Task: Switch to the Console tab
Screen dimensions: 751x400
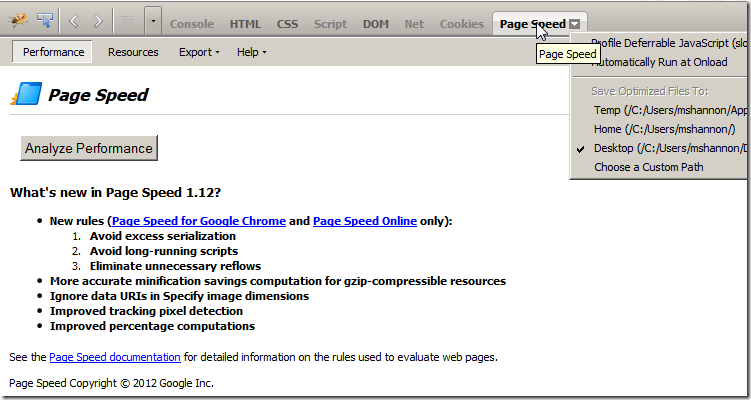Action: pos(192,24)
